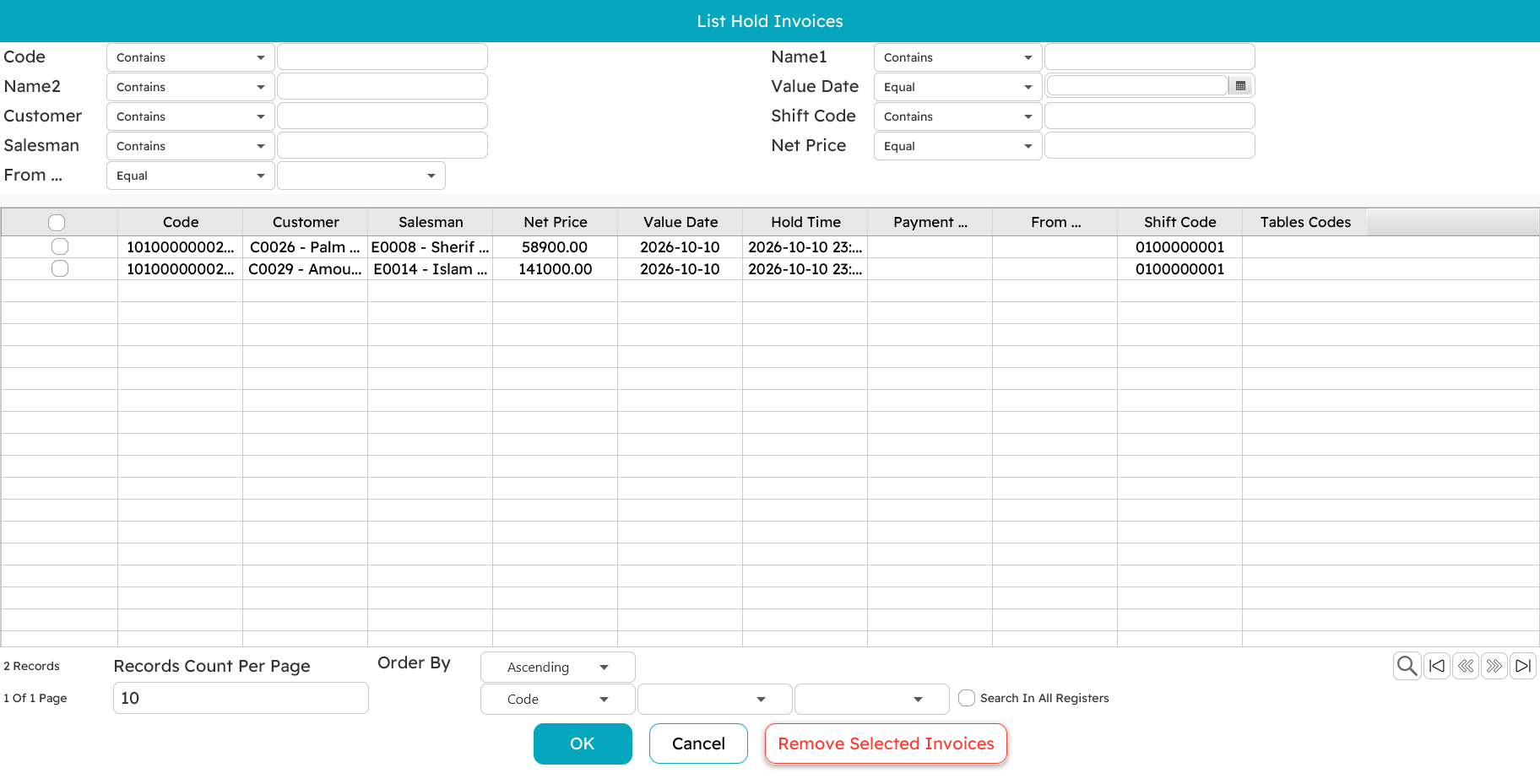Screen dimensions: 1540x784
Task: Jump to the last page icon
Action: coord(1523,666)
